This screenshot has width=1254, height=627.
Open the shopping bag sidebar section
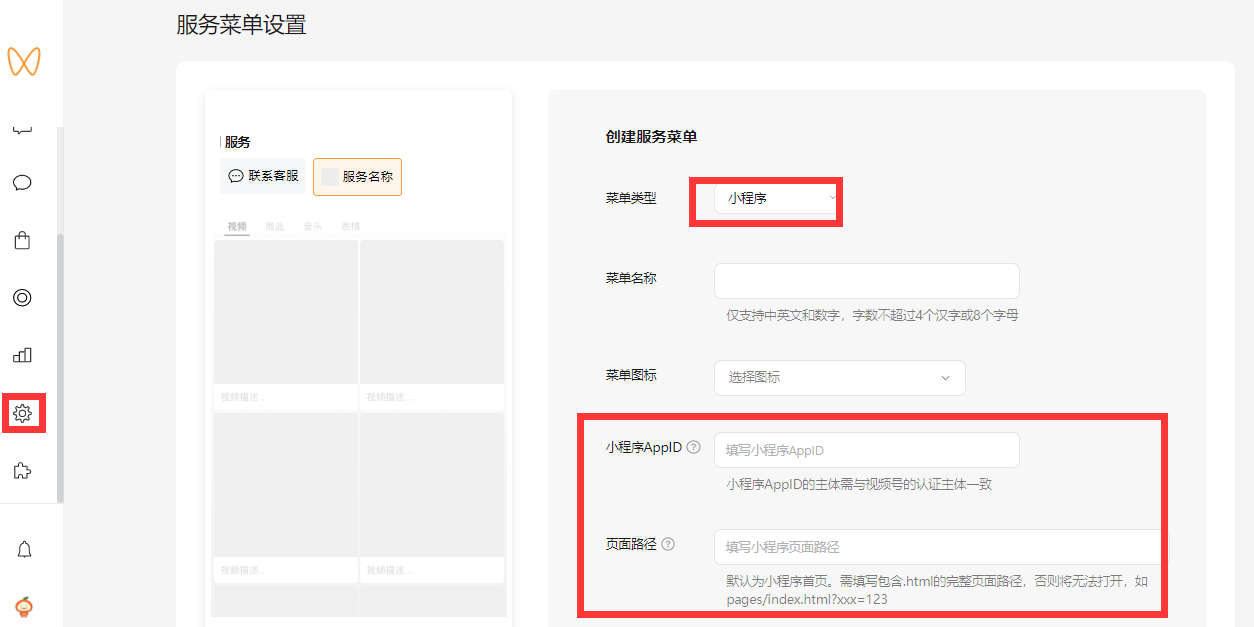coord(22,240)
